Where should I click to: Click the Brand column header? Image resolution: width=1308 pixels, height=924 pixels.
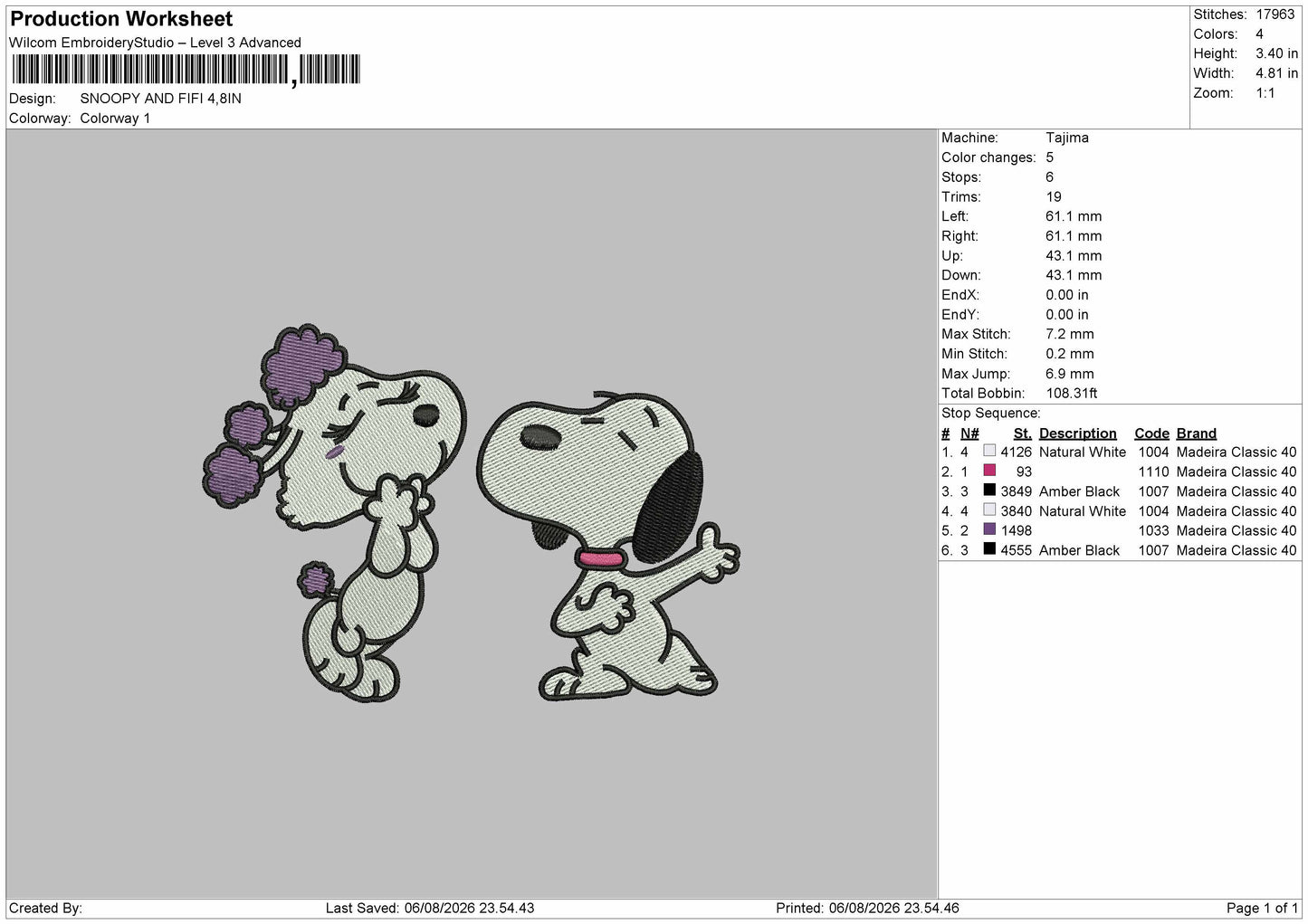(1197, 433)
